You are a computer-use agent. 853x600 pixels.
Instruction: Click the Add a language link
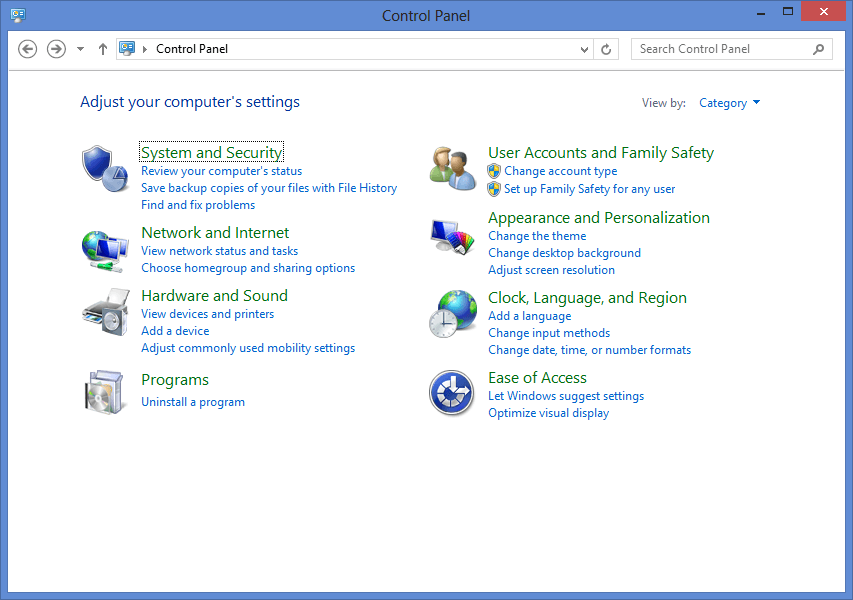point(530,316)
